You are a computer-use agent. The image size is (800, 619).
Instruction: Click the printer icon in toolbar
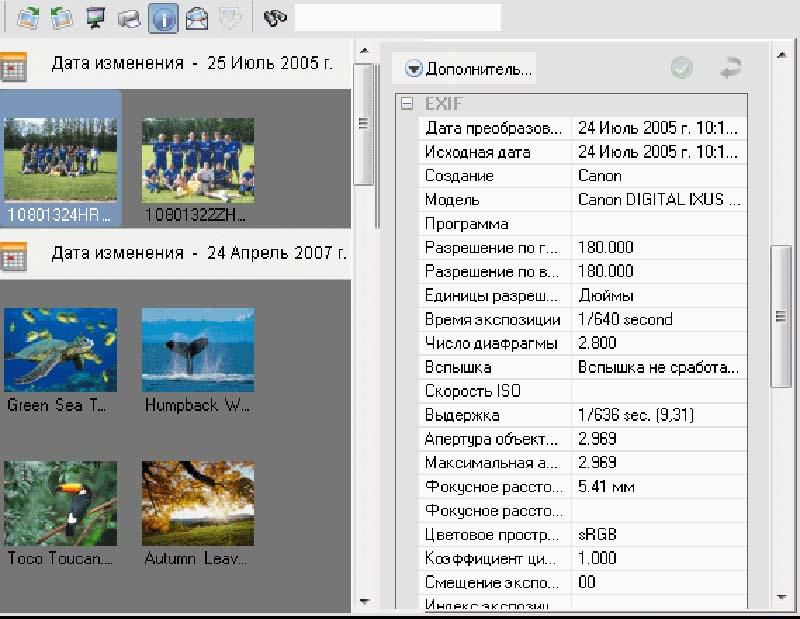129,17
